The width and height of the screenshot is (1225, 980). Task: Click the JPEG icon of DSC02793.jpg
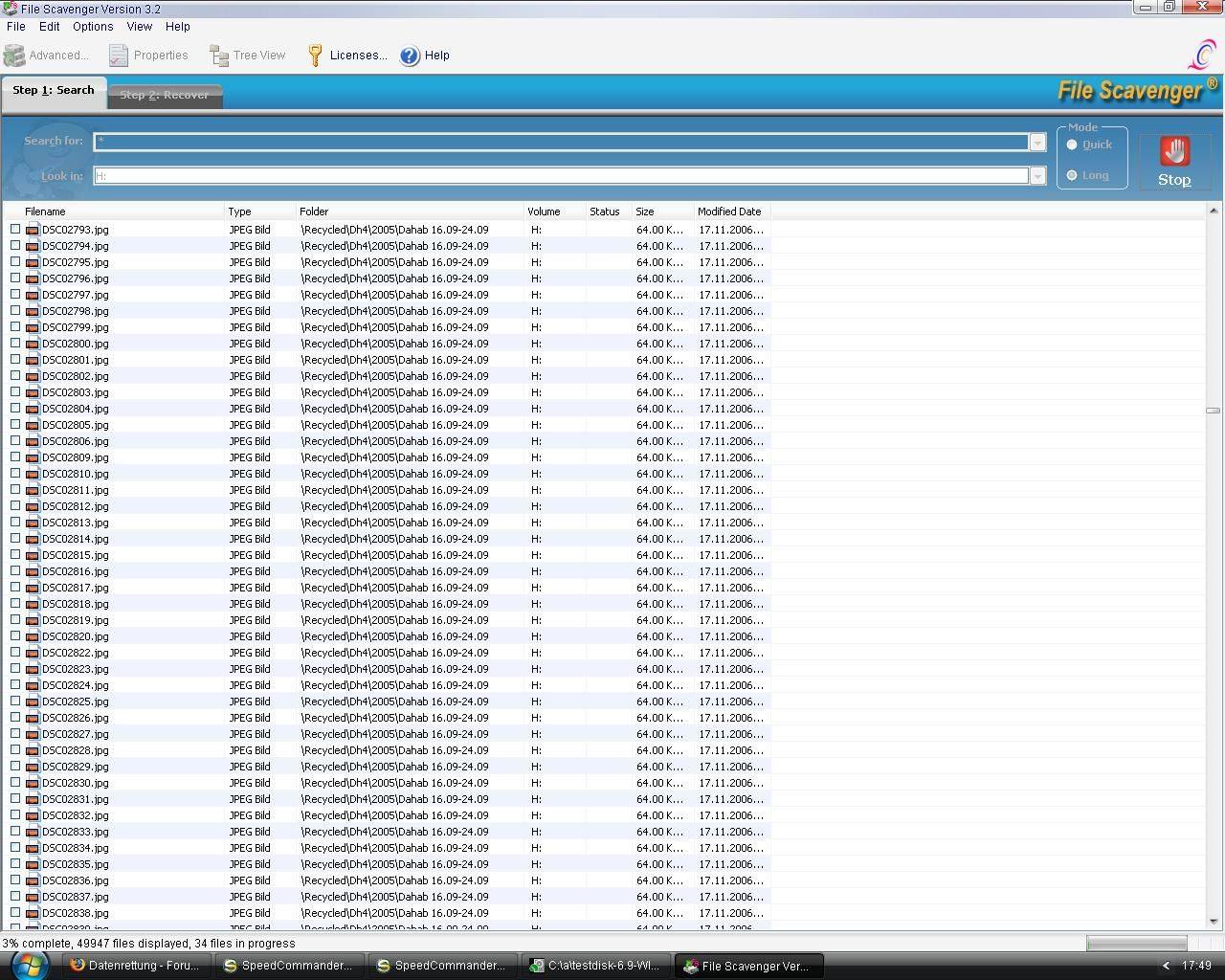pyautogui.click(x=32, y=230)
